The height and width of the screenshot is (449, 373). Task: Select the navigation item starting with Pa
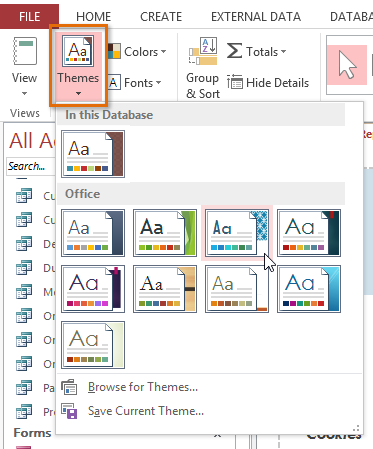[35, 388]
